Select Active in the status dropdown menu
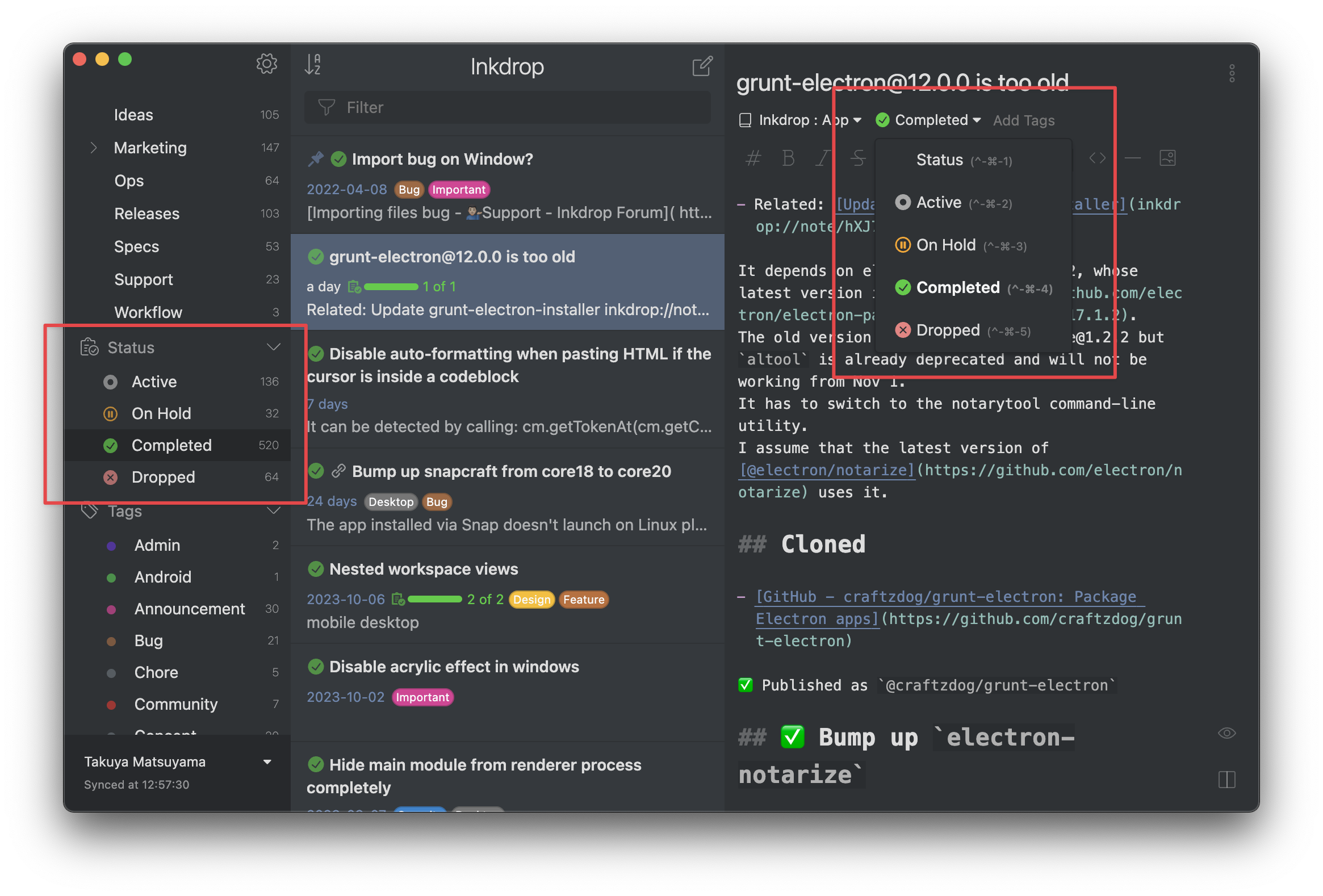Viewport: 1323px width, 896px height. click(938, 203)
